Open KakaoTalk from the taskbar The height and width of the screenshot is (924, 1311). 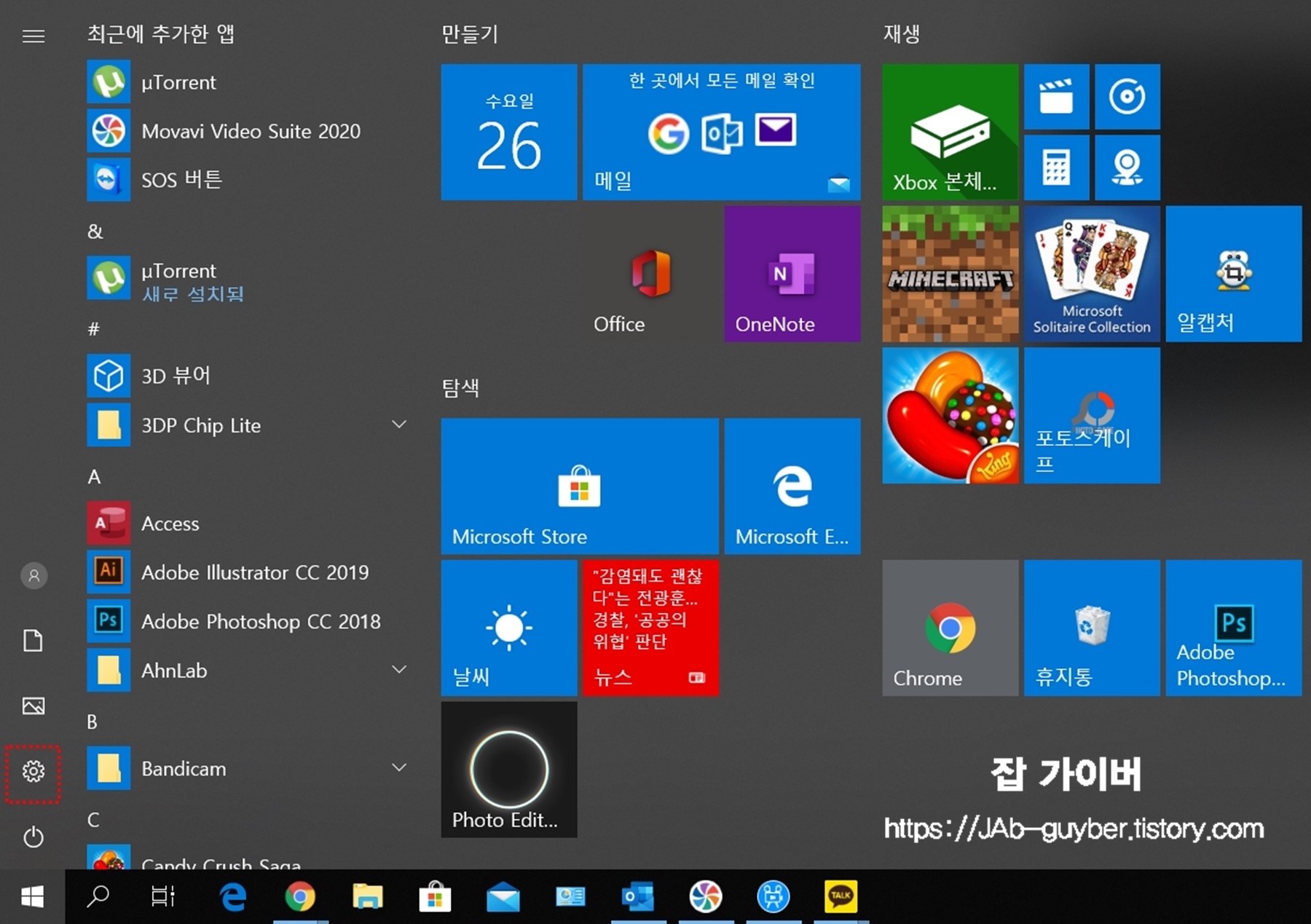click(840, 897)
